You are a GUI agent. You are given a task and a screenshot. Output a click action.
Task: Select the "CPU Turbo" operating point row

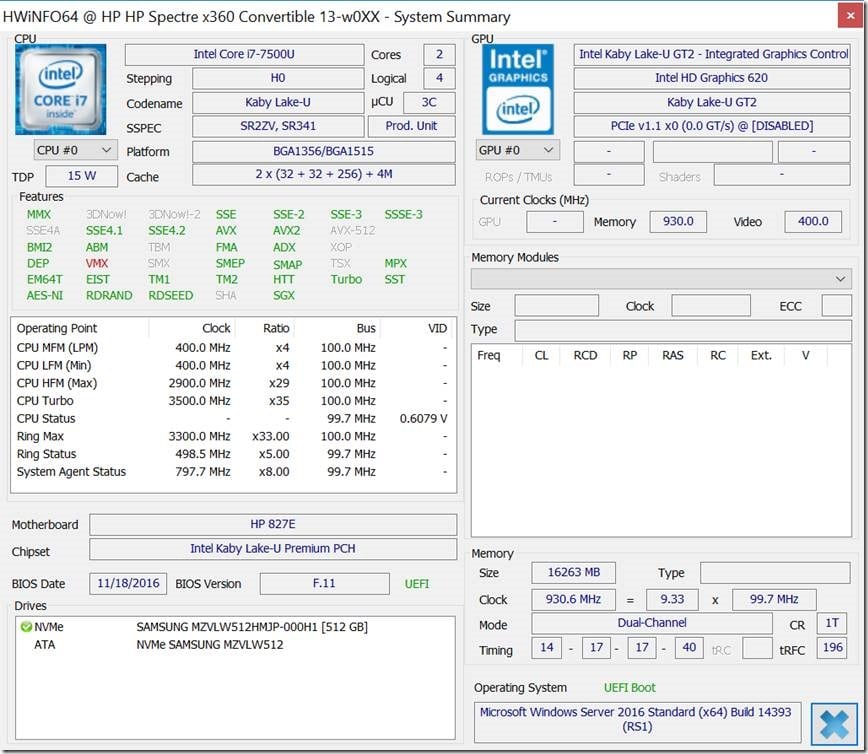pyautogui.click(x=232, y=401)
